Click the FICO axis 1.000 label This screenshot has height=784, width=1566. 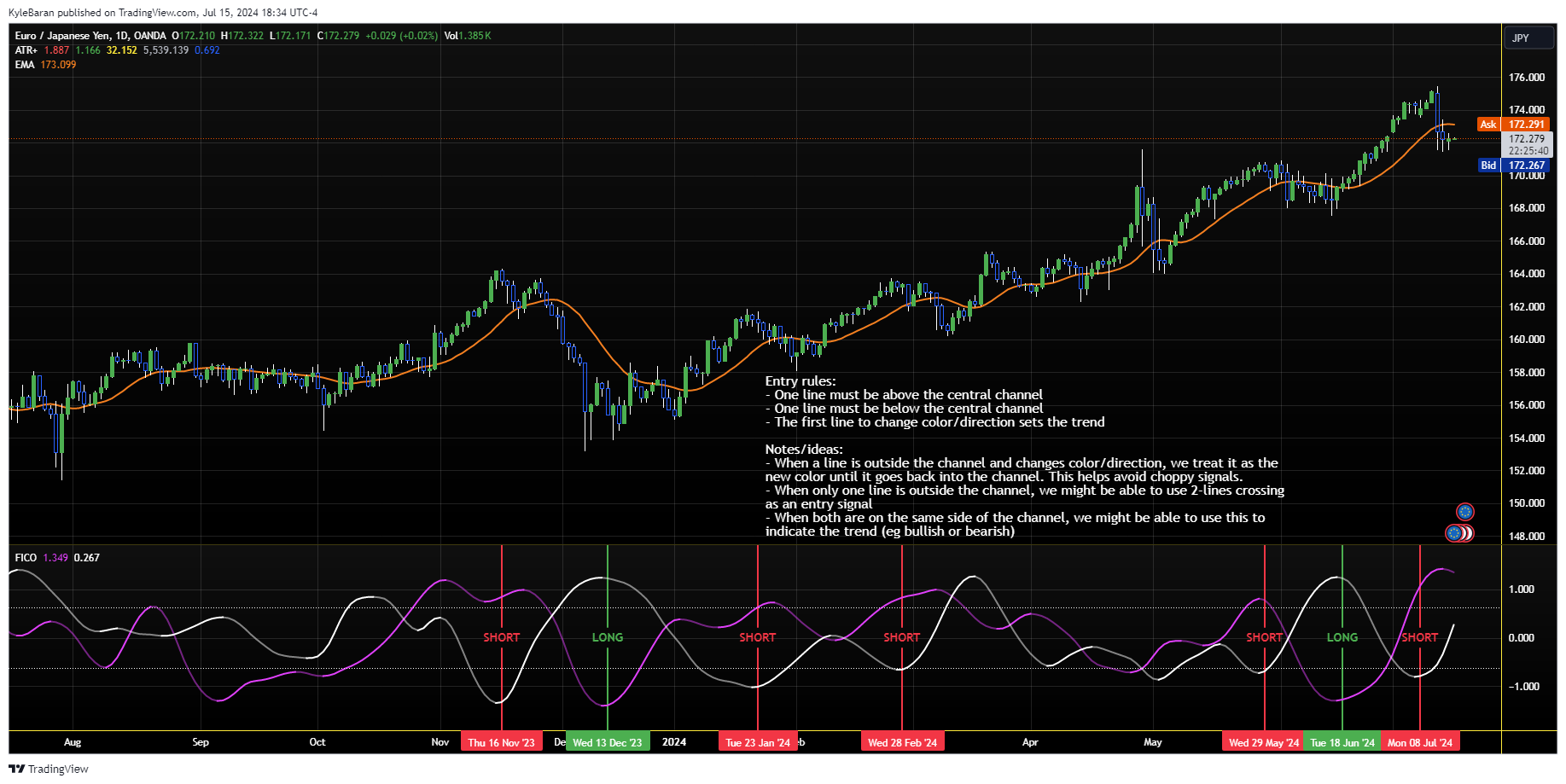pos(1522,589)
